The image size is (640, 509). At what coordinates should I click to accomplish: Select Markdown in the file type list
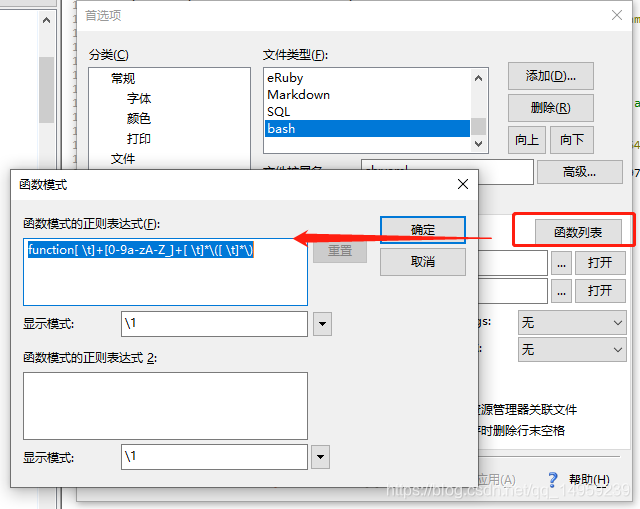click(367, 95)
